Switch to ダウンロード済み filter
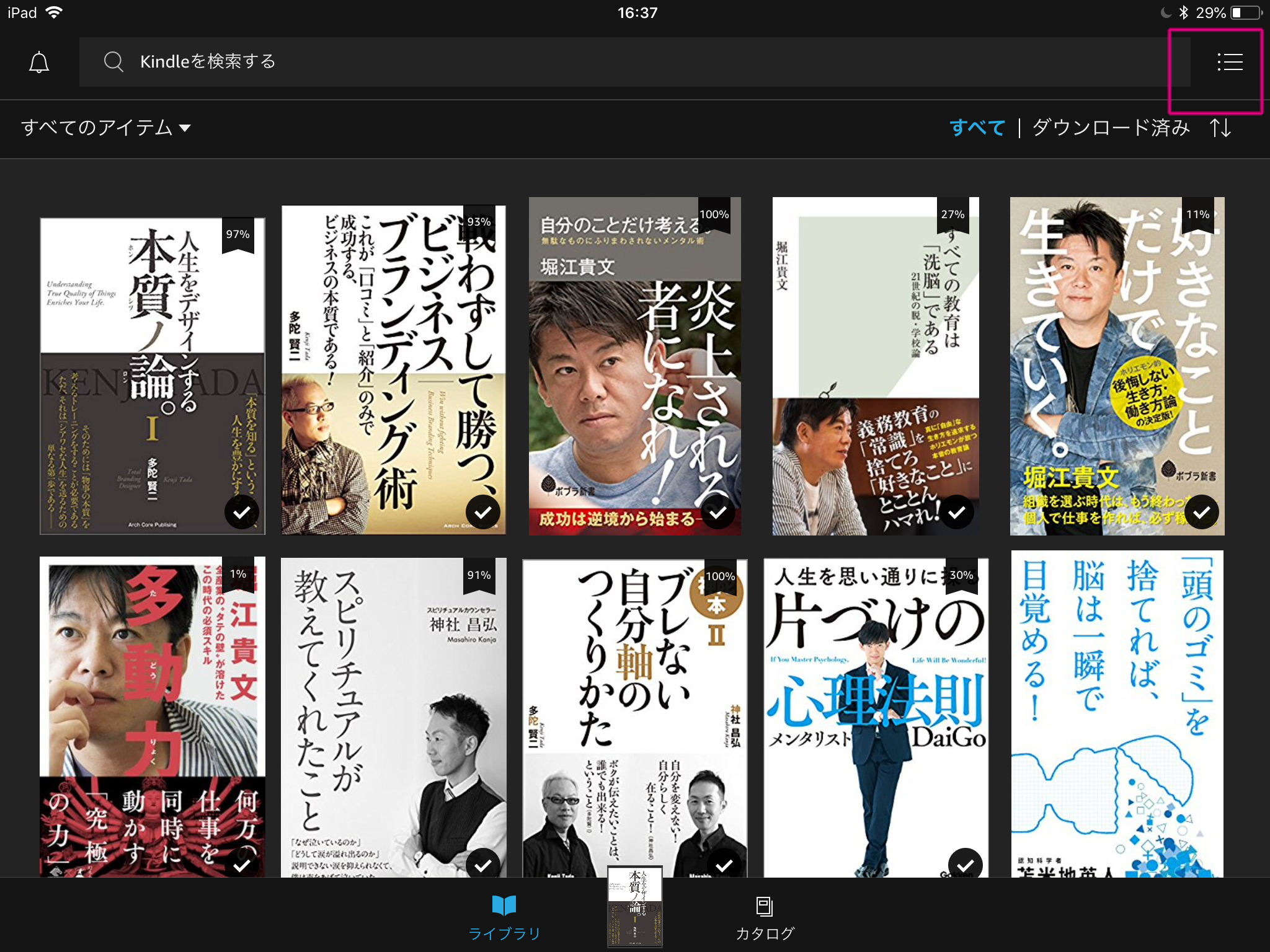Screen dimensions: 1270x952 click(1111, 128)
